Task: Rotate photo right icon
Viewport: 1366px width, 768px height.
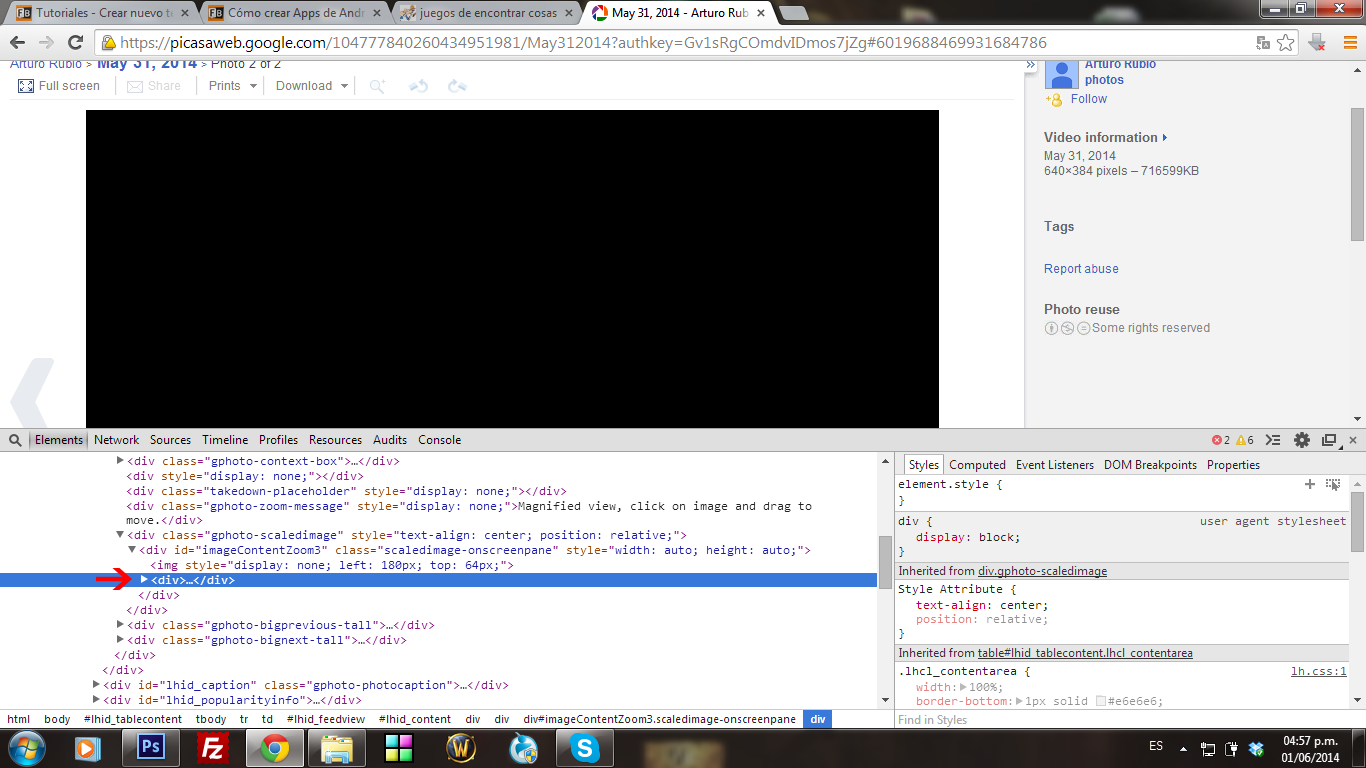Action: (457, 86)
